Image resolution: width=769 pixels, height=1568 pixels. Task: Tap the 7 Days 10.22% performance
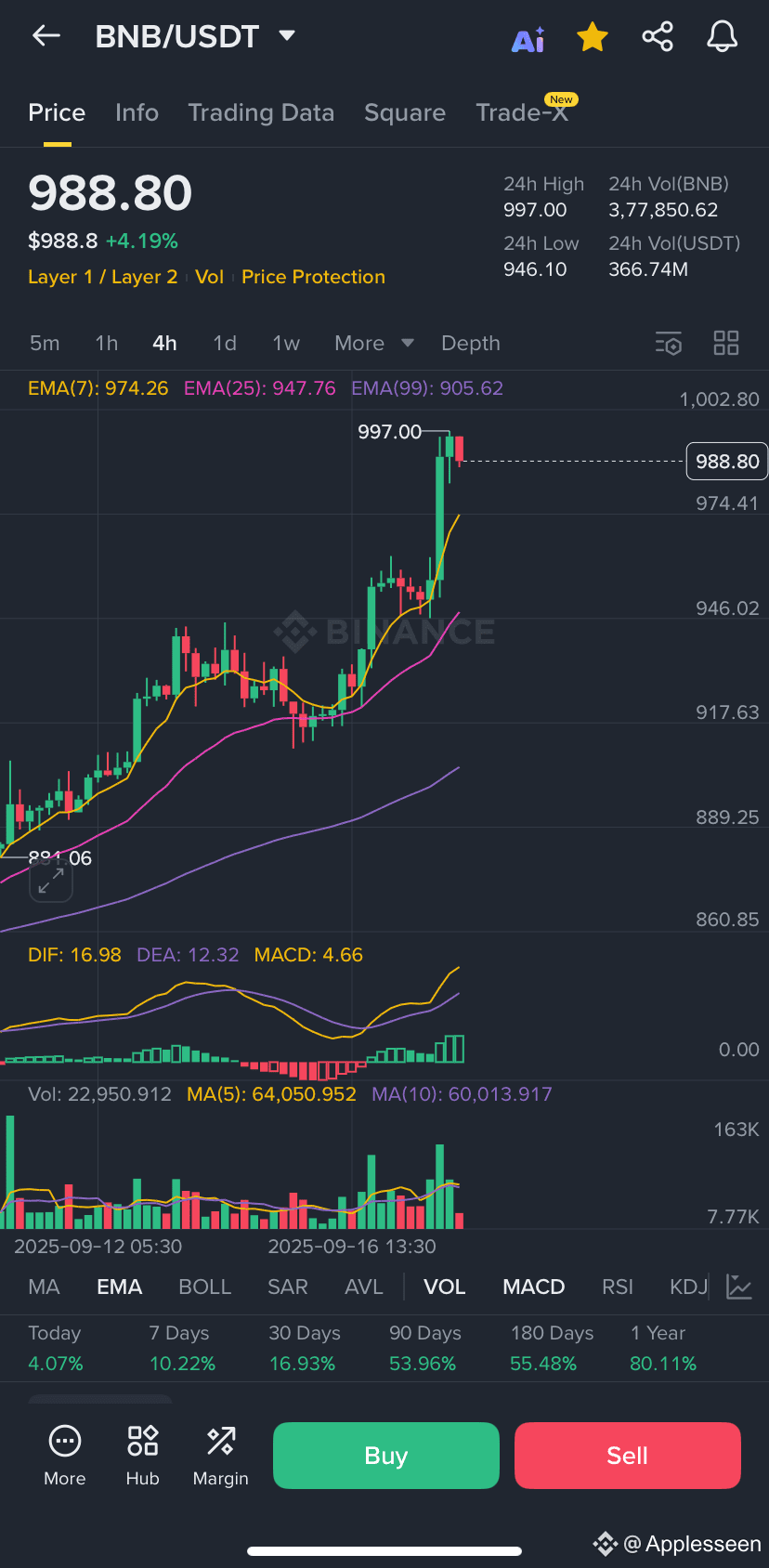(x=182, y=1348)
